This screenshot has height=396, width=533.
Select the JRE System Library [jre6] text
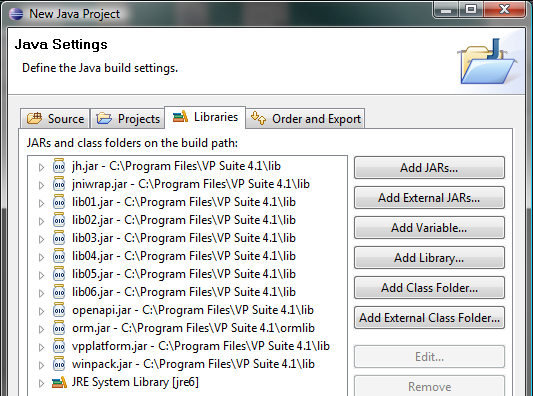click(135, 382)
